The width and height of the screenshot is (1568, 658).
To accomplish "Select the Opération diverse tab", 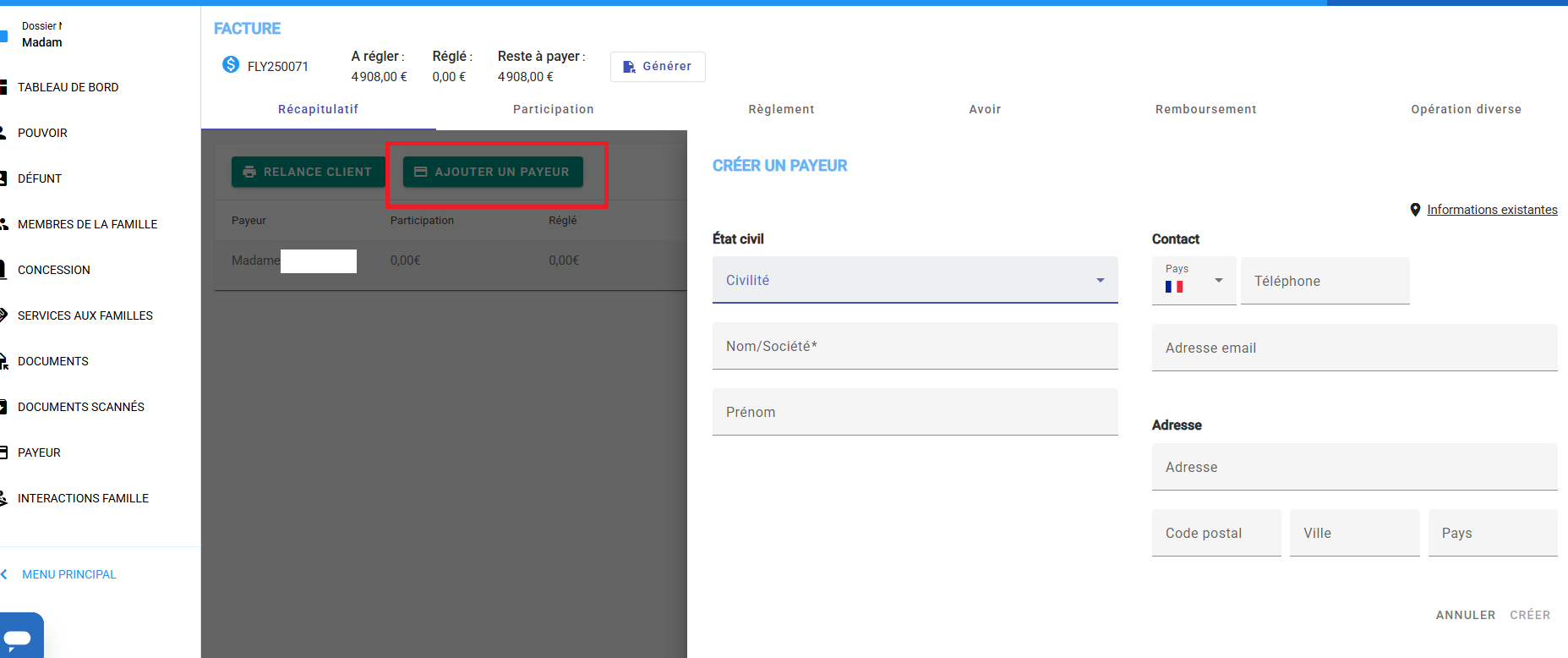I will point(1466,109).
